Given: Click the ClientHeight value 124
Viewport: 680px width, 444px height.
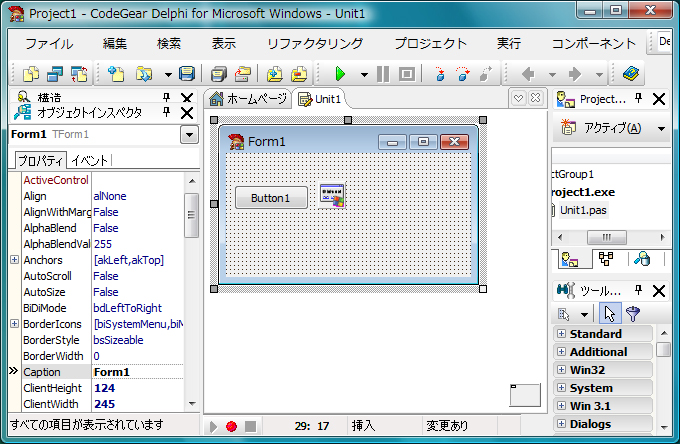Looking at the screenshot, I should click(x=105, y=388).
